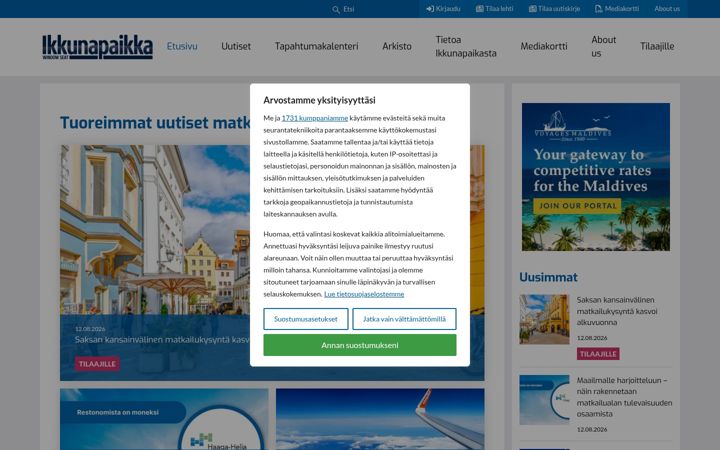
Task: Click the Suostumusasetukset button
Action: pyautogui.click(x=306, y=319)
